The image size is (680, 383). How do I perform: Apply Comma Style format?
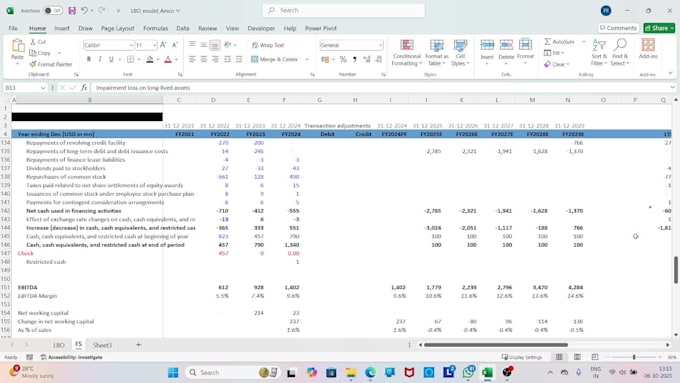click(x=354, y=59)
